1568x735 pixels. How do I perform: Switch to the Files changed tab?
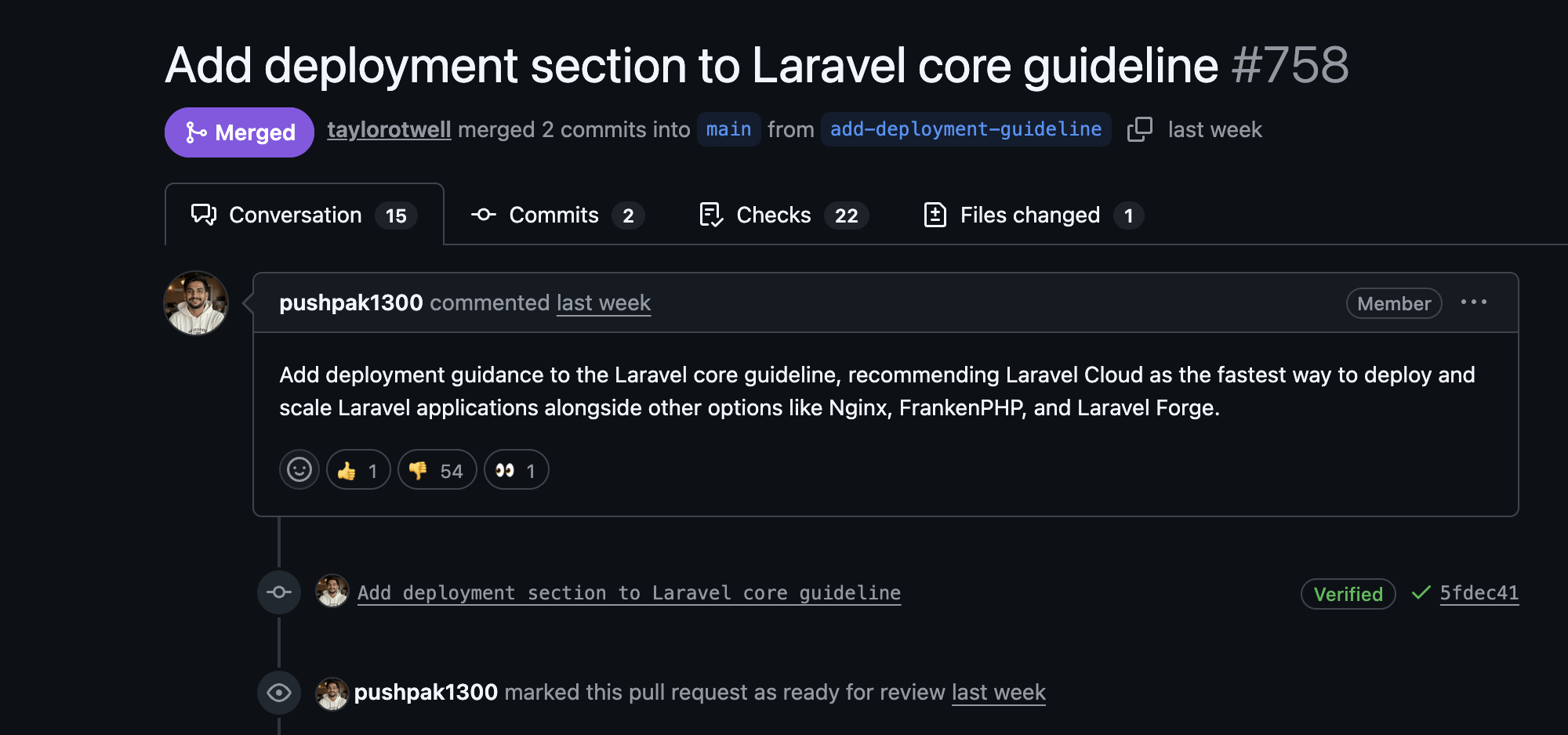(1029, 215)
